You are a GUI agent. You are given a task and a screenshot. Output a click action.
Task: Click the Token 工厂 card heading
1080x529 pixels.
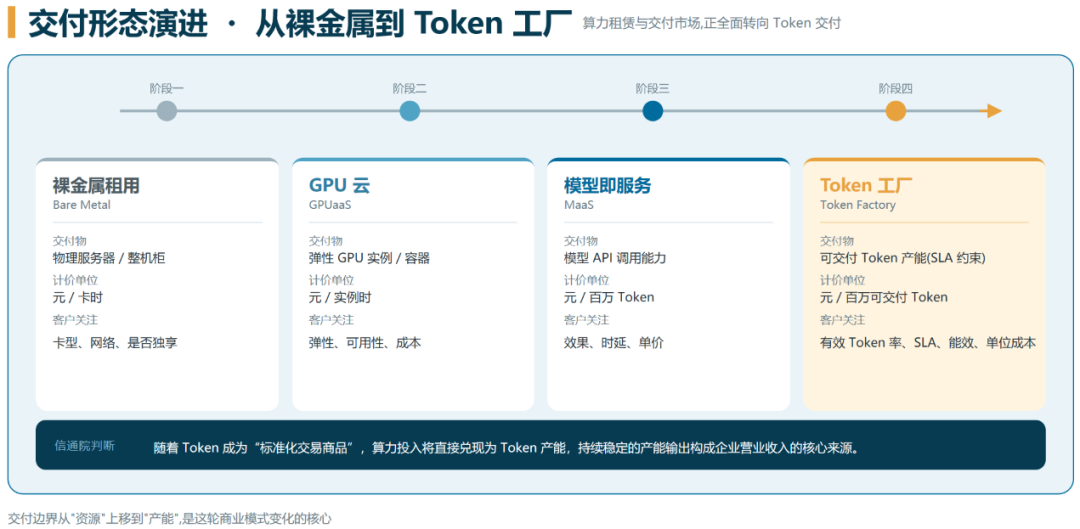click(x=866, y=185)
